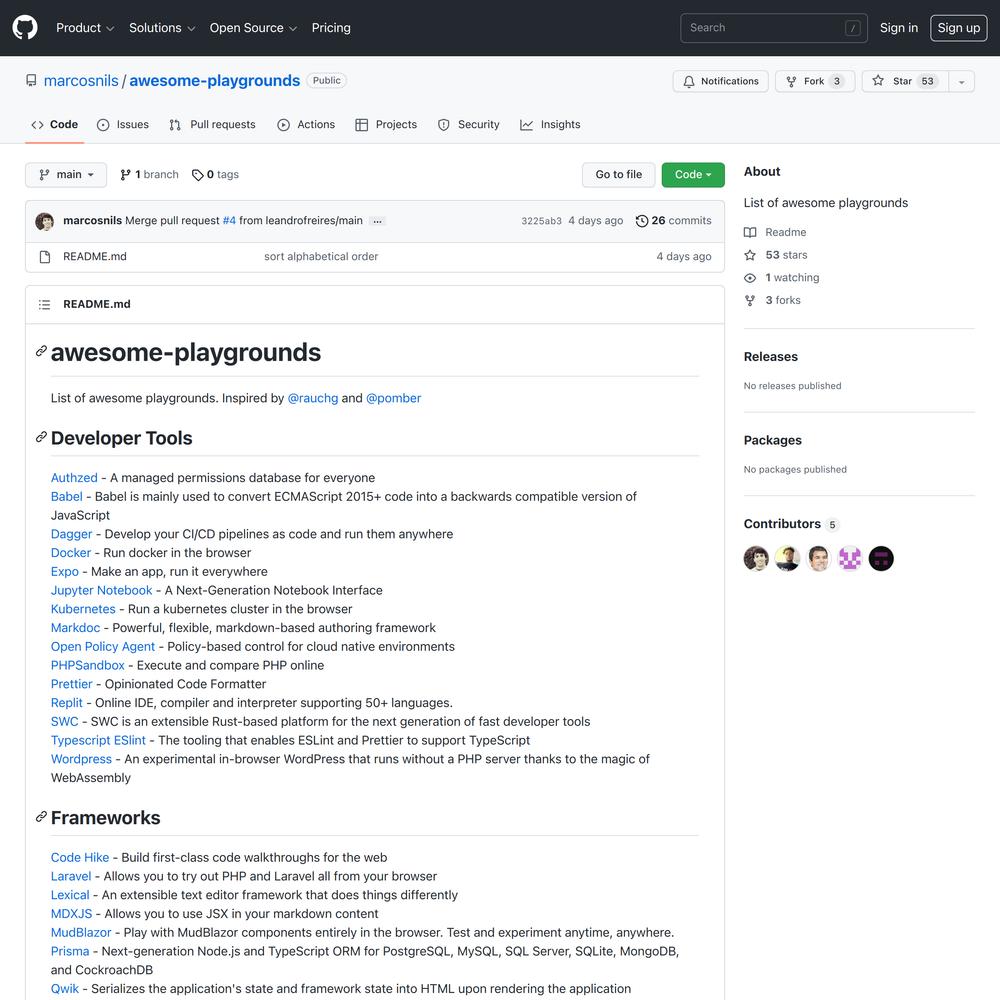Image resolution: width=1000 pixels, height=1000 pixels.
Task: Click the Sign up button
Action: pyautogui.click(x=959, y=28)
